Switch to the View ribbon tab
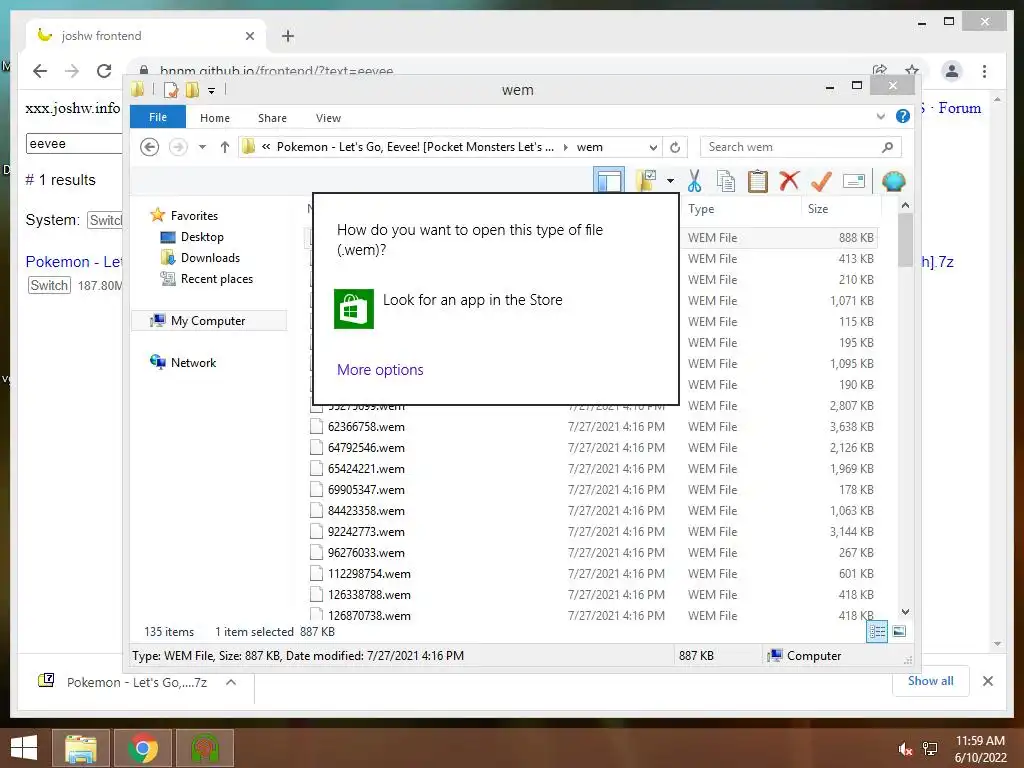1024x768 pixels. pyautogui.click(x=328, y=118)
